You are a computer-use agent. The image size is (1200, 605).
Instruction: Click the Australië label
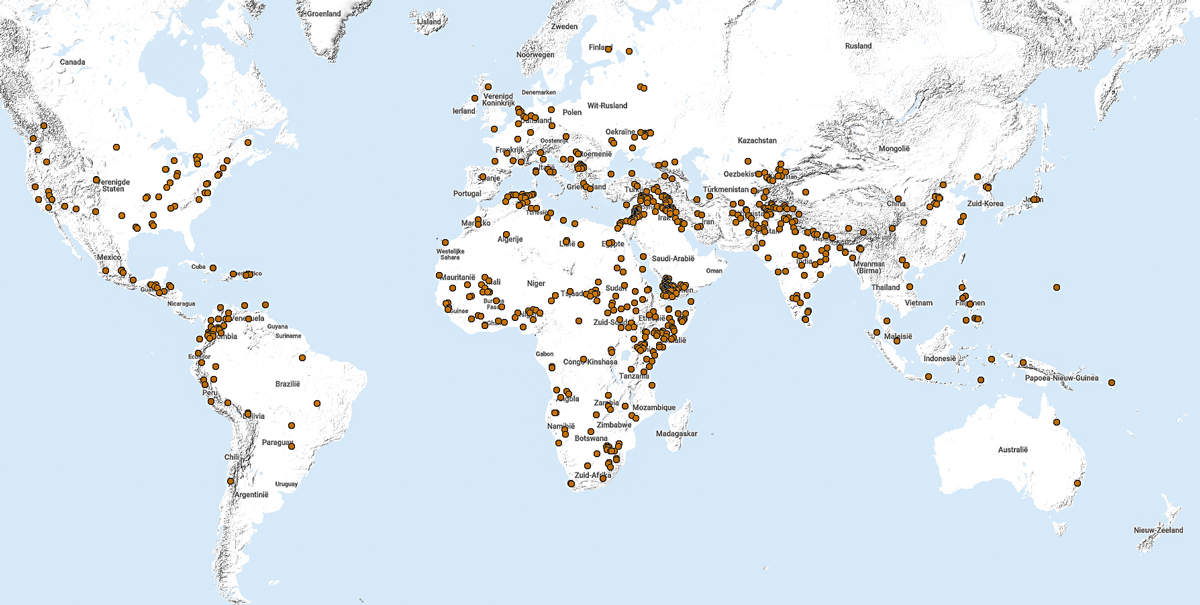[1012, 450]
